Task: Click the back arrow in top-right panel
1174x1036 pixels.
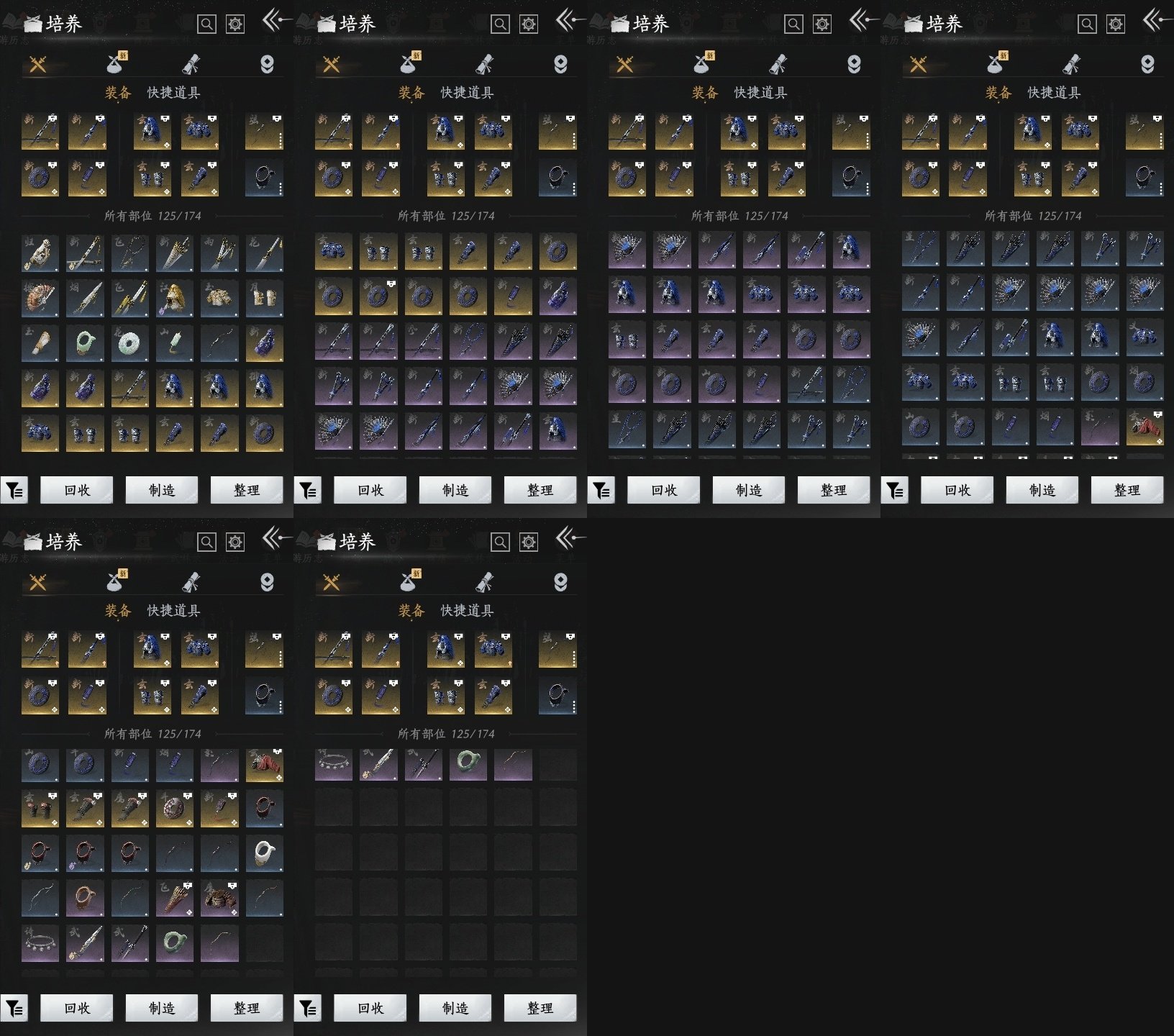Action: (1157, 20)
